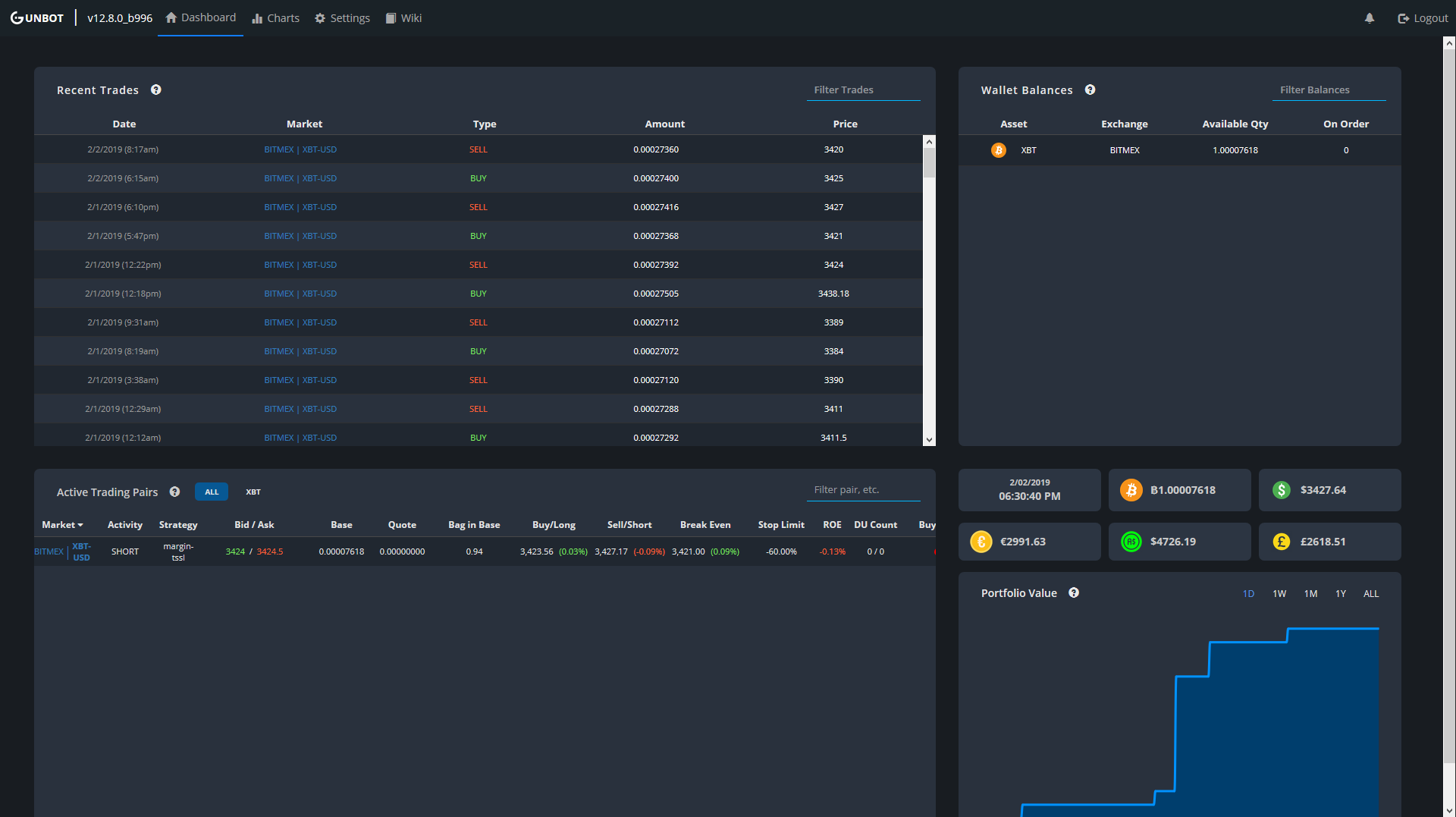Click the -0.13% ROE value
The image size is (1456, 817).
coord(832,551)
